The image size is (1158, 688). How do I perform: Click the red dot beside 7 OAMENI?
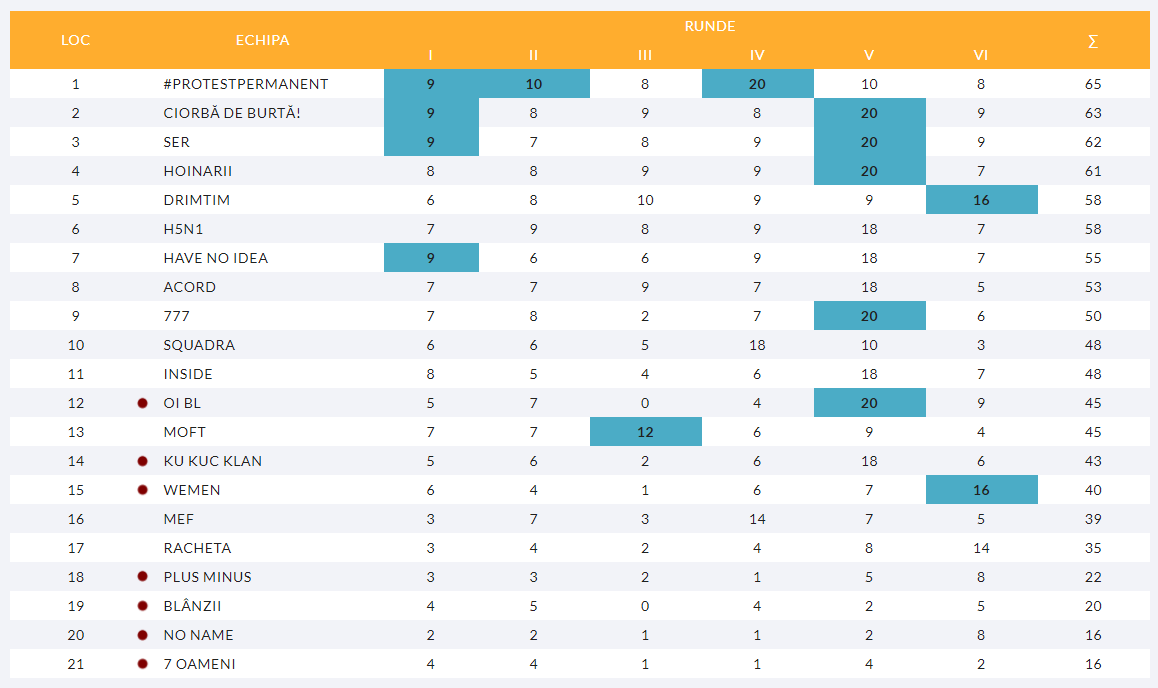tap(142, 664)
